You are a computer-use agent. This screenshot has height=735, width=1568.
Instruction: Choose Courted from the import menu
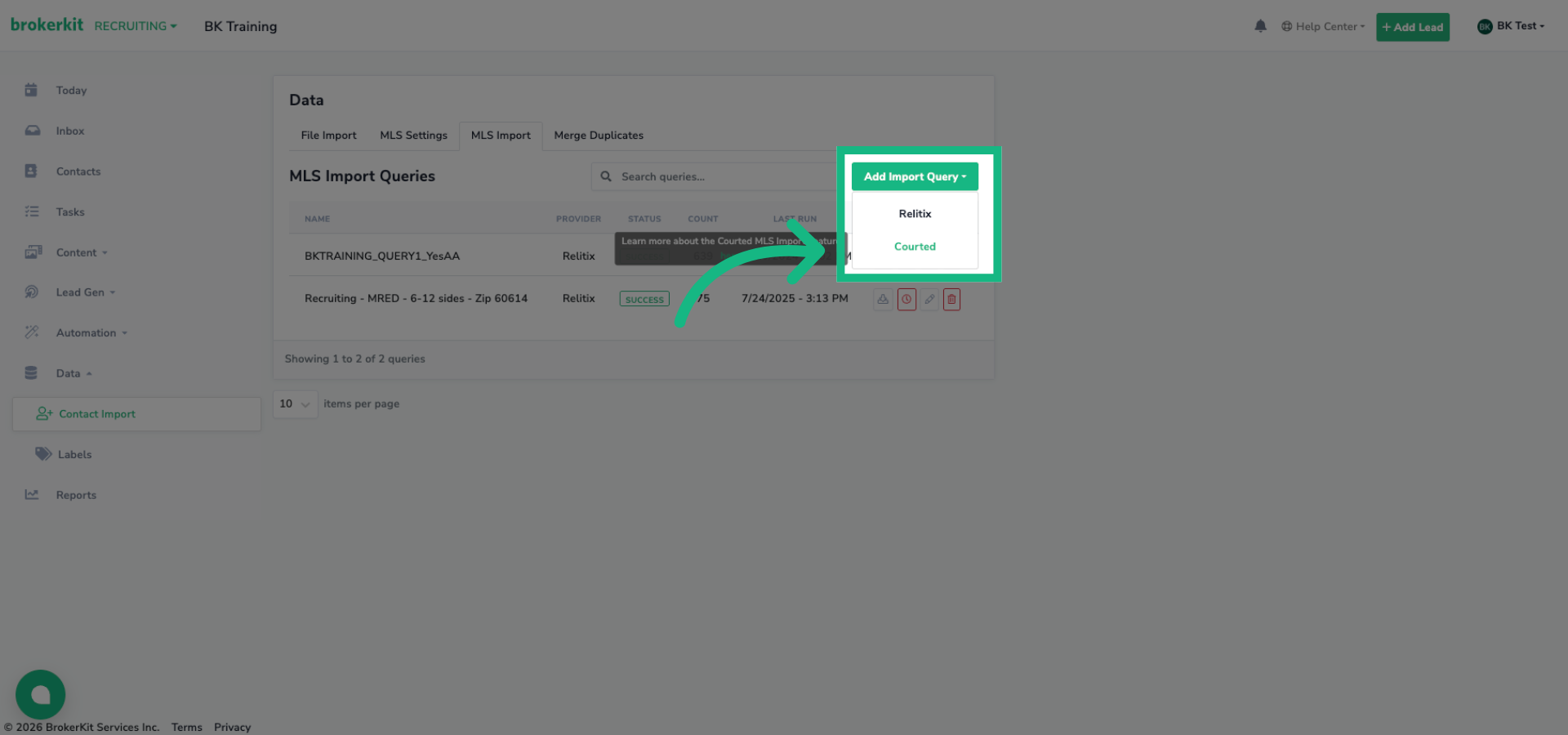915,247
